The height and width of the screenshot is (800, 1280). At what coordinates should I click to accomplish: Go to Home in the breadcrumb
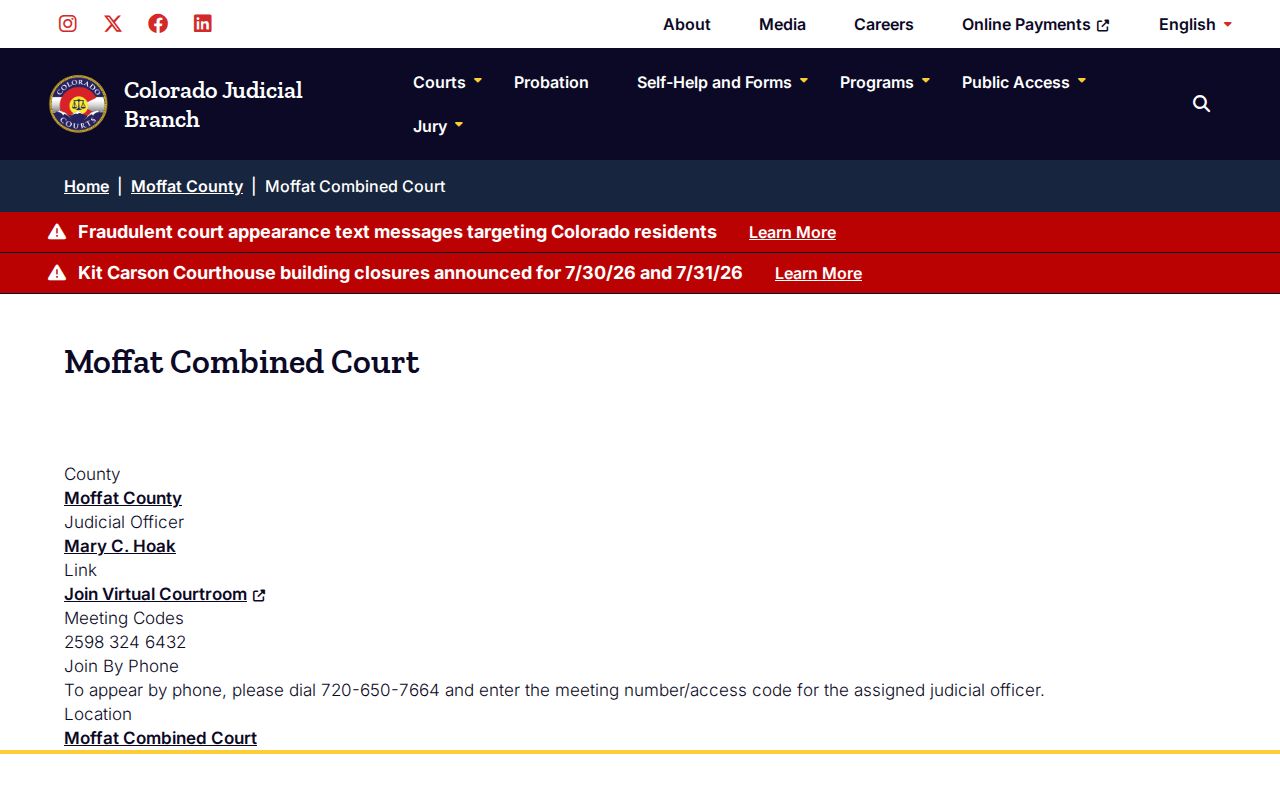pos(86,186)
